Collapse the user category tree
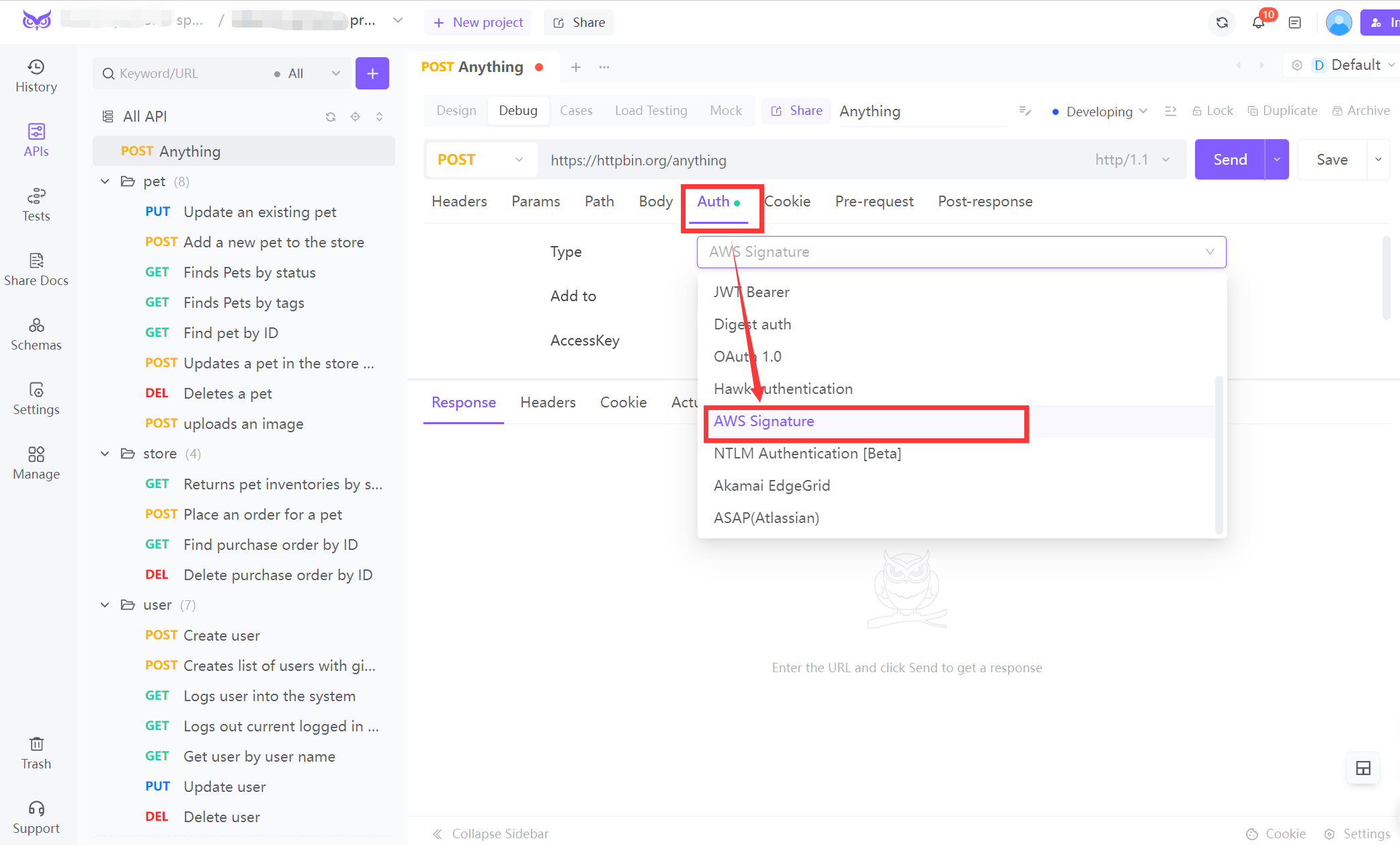Image resolution: width=1400 pixels, height=845 pixels. (x=107, y=605)
